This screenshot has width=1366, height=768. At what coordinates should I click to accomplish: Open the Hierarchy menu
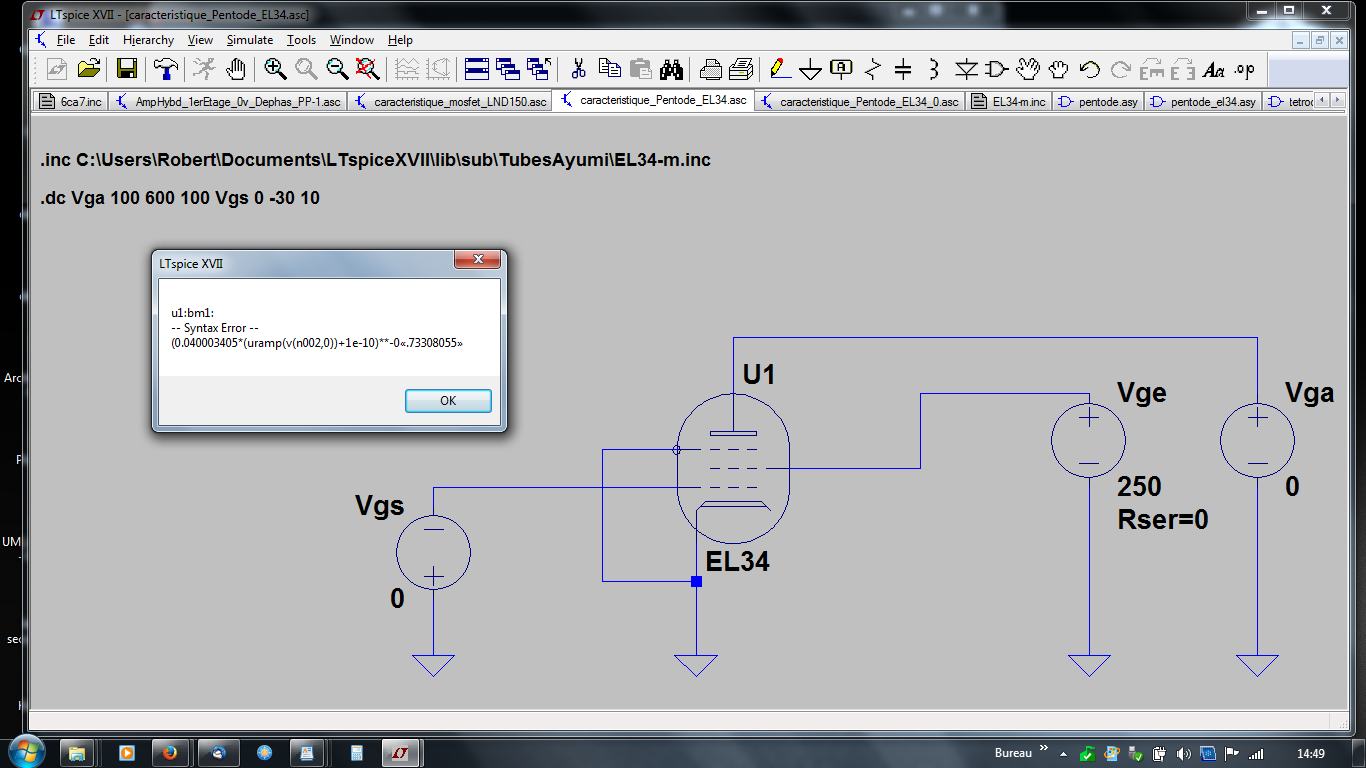[148, 40]
